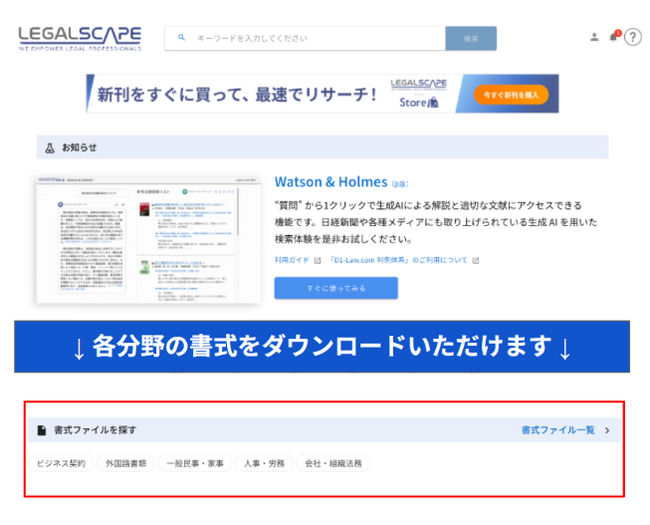Screen dimensions: 650x525
Task: Click the magnifier icon in search box
Action: pyautogui.click(x=181, y=38)
